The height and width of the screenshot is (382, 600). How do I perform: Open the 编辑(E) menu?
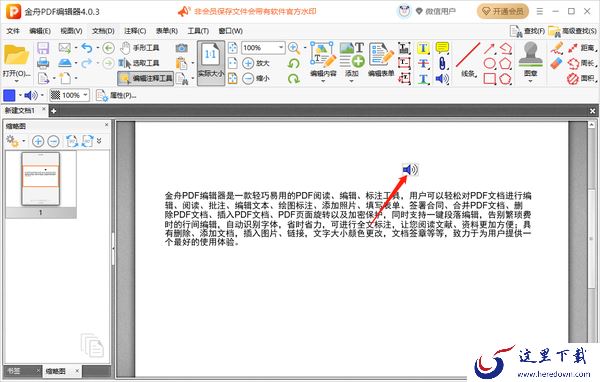40,31
